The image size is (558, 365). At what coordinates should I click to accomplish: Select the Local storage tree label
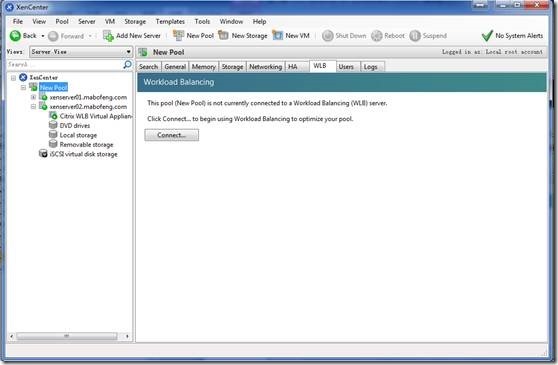[78, 135]
